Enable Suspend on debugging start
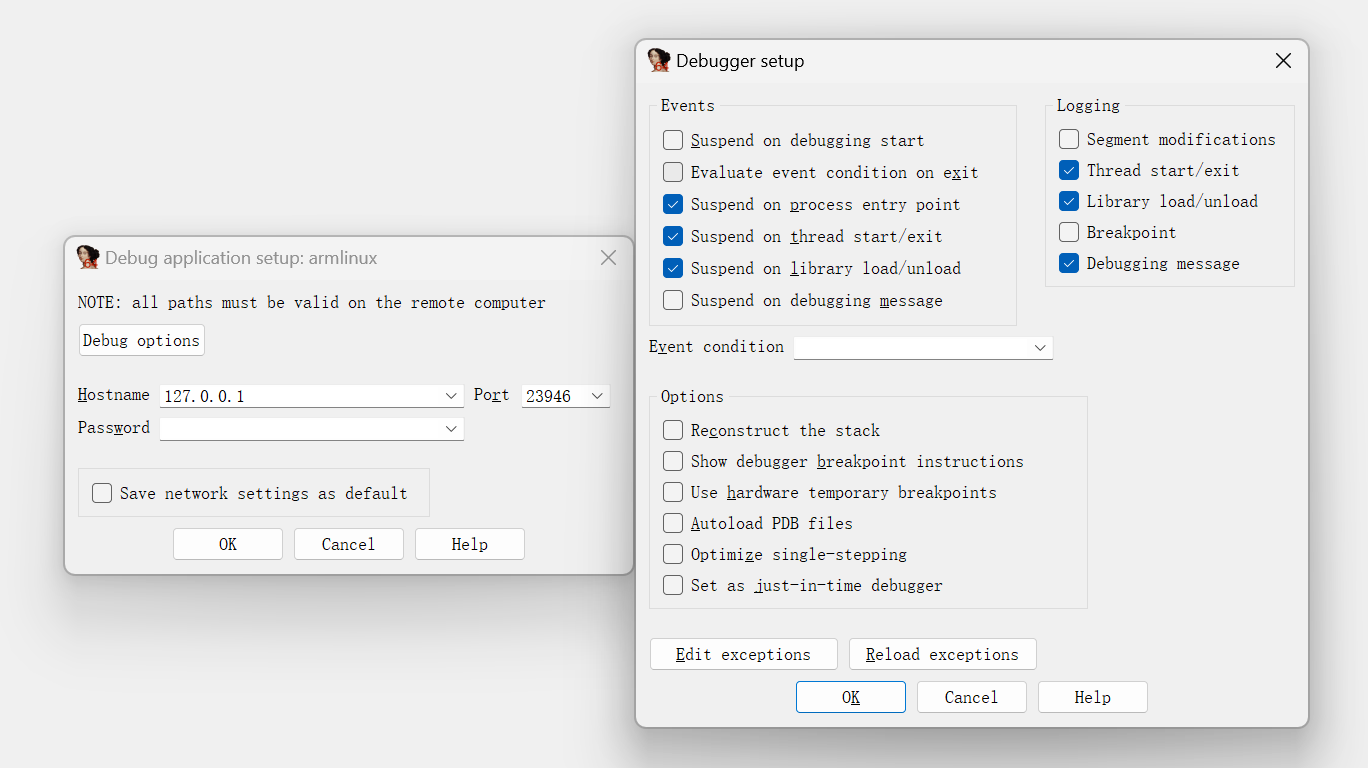1368x768 pixels. (673, 141)
